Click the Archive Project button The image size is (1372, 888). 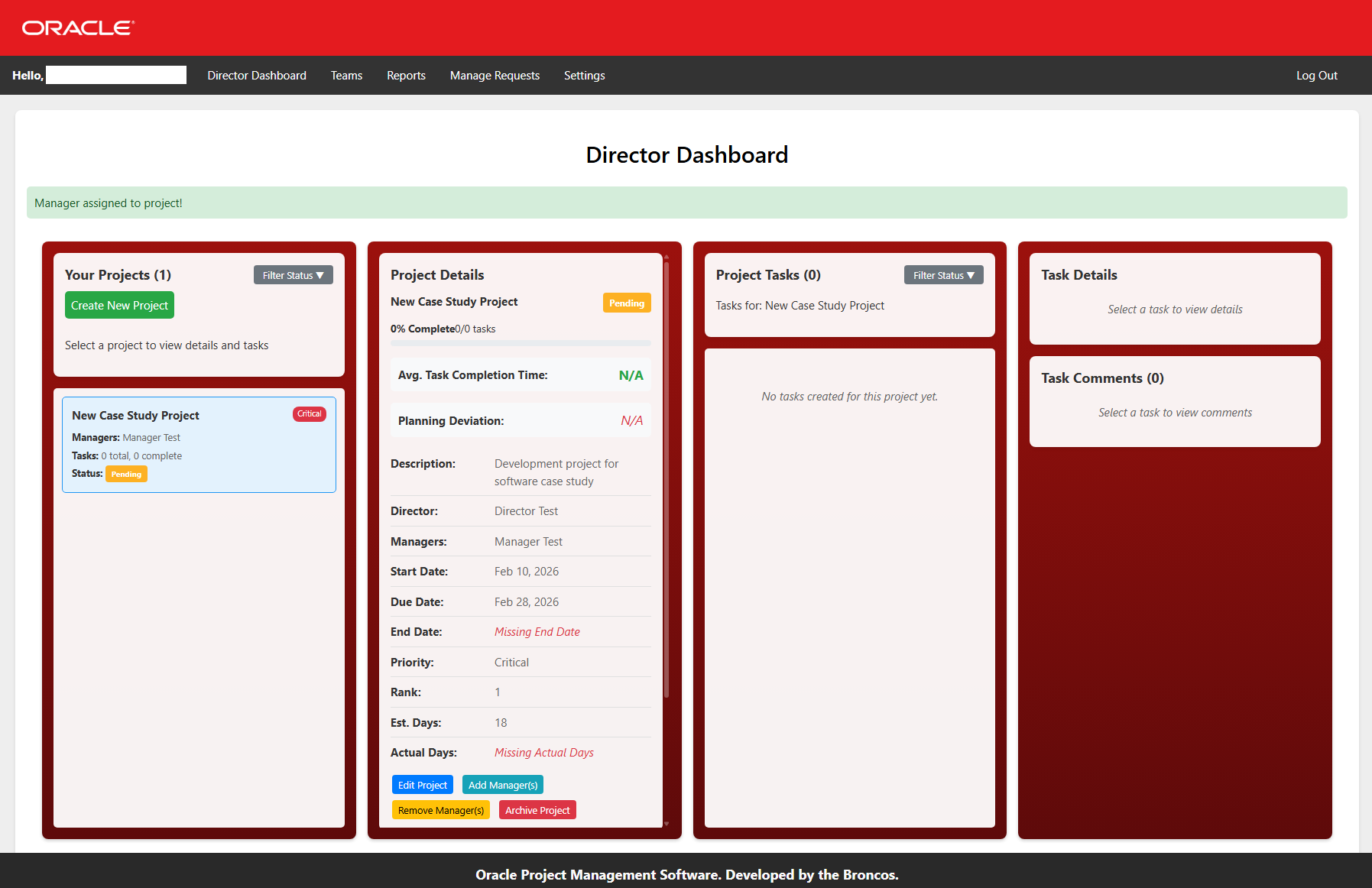point(537,810)
